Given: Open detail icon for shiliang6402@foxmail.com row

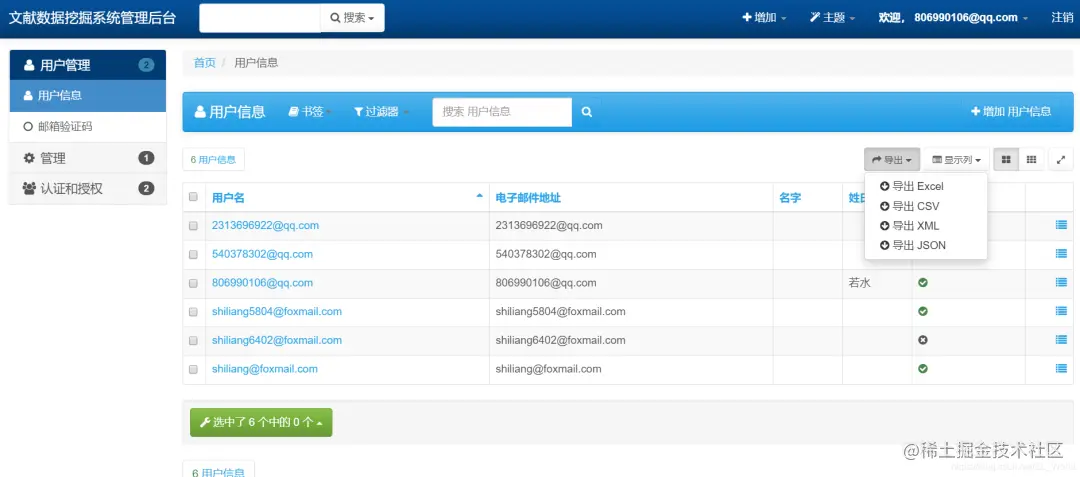Looking at the screenshot, I should 1061,340.
